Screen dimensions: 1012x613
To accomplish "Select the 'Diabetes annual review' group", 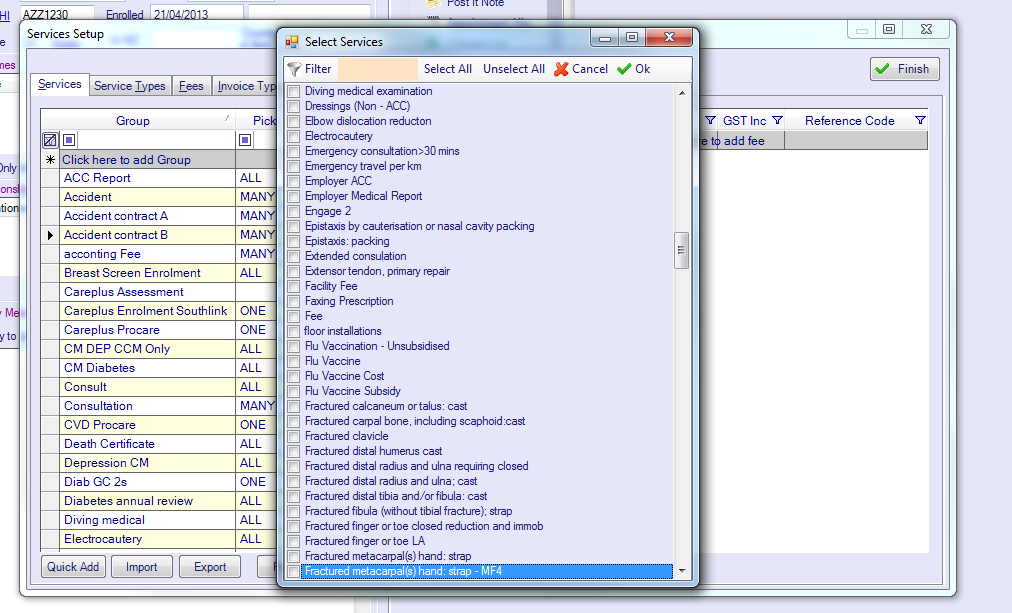I will (x=148, y=501).
